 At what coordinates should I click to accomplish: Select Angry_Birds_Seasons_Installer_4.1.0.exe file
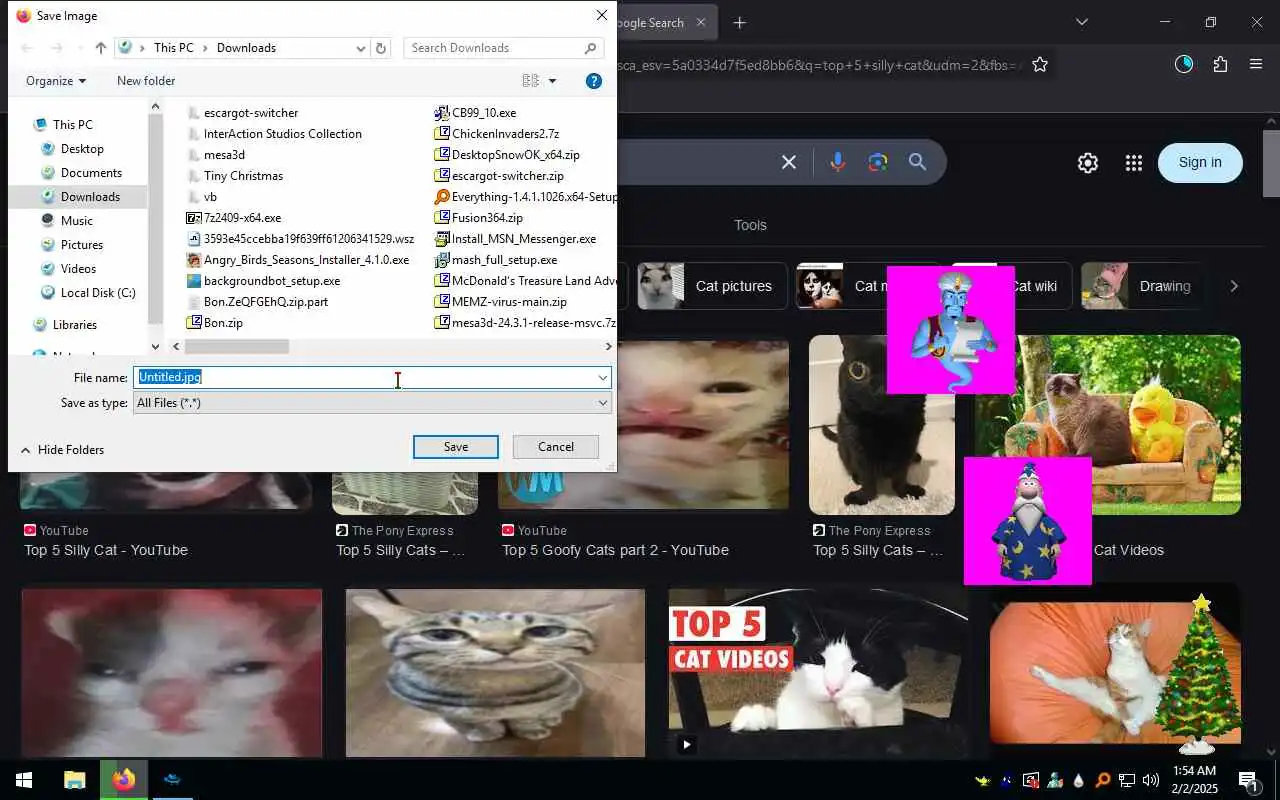[306, 260]
